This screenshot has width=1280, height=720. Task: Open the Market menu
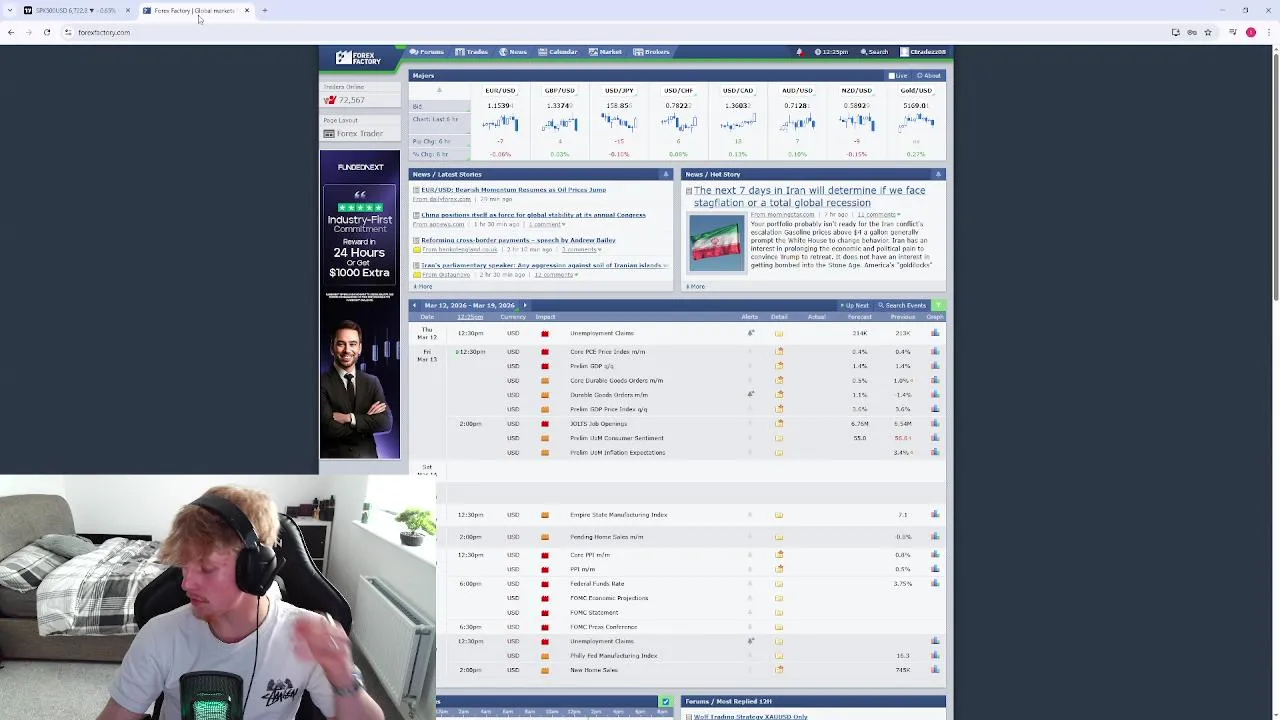coord(605,52)
